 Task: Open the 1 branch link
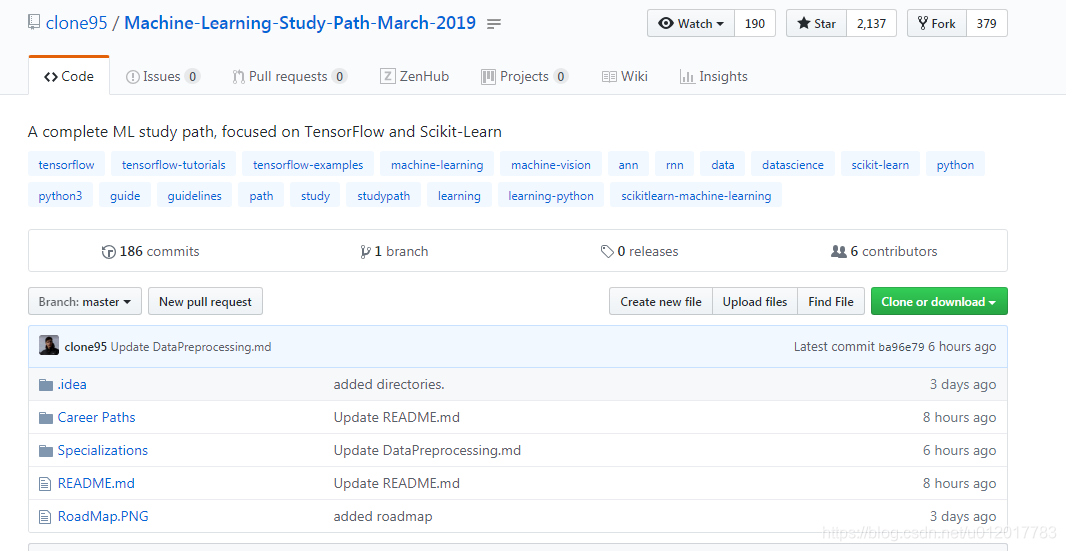pos(394,252)
